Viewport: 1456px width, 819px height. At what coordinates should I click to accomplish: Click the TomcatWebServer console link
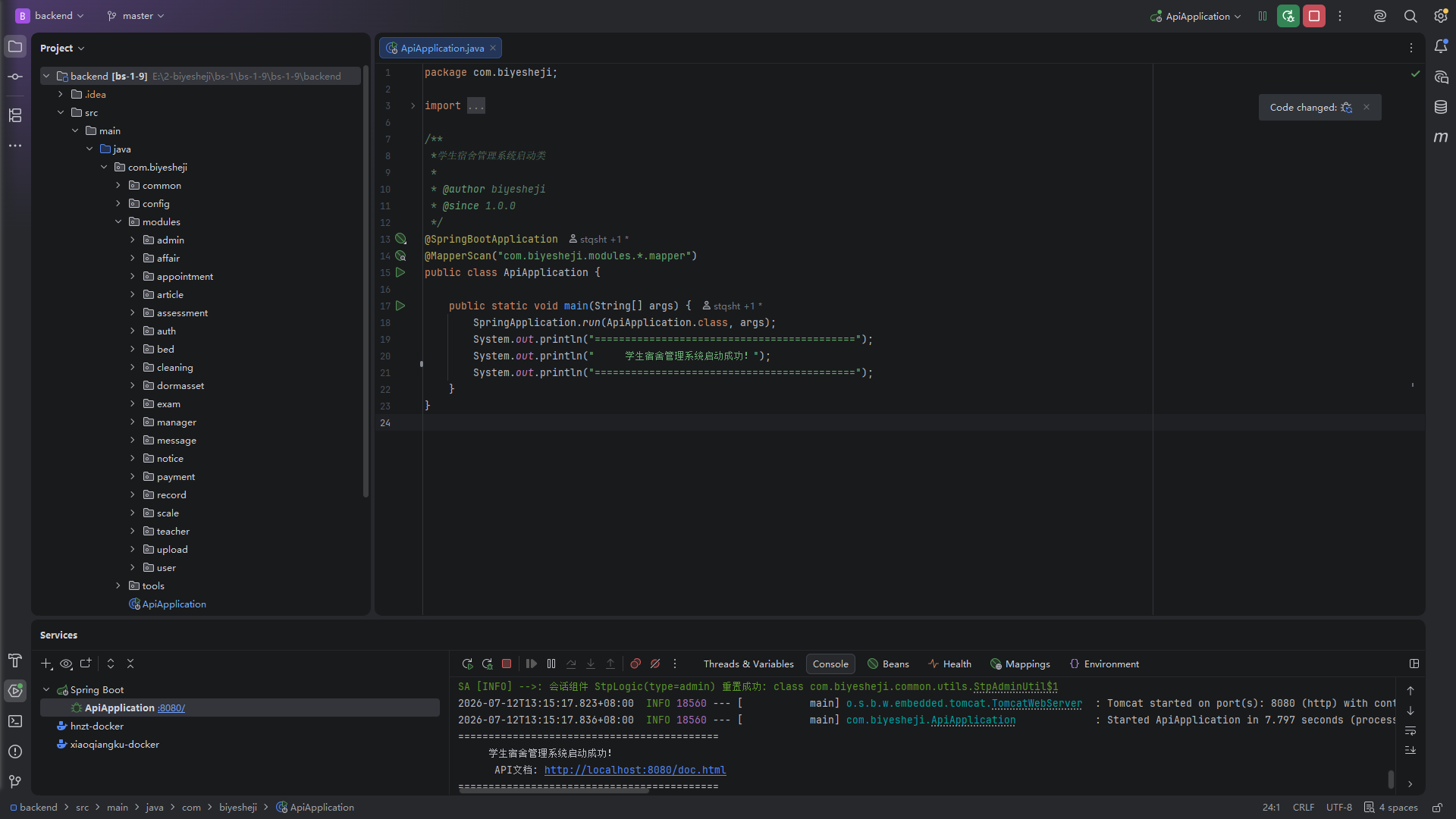[1037, 703]
